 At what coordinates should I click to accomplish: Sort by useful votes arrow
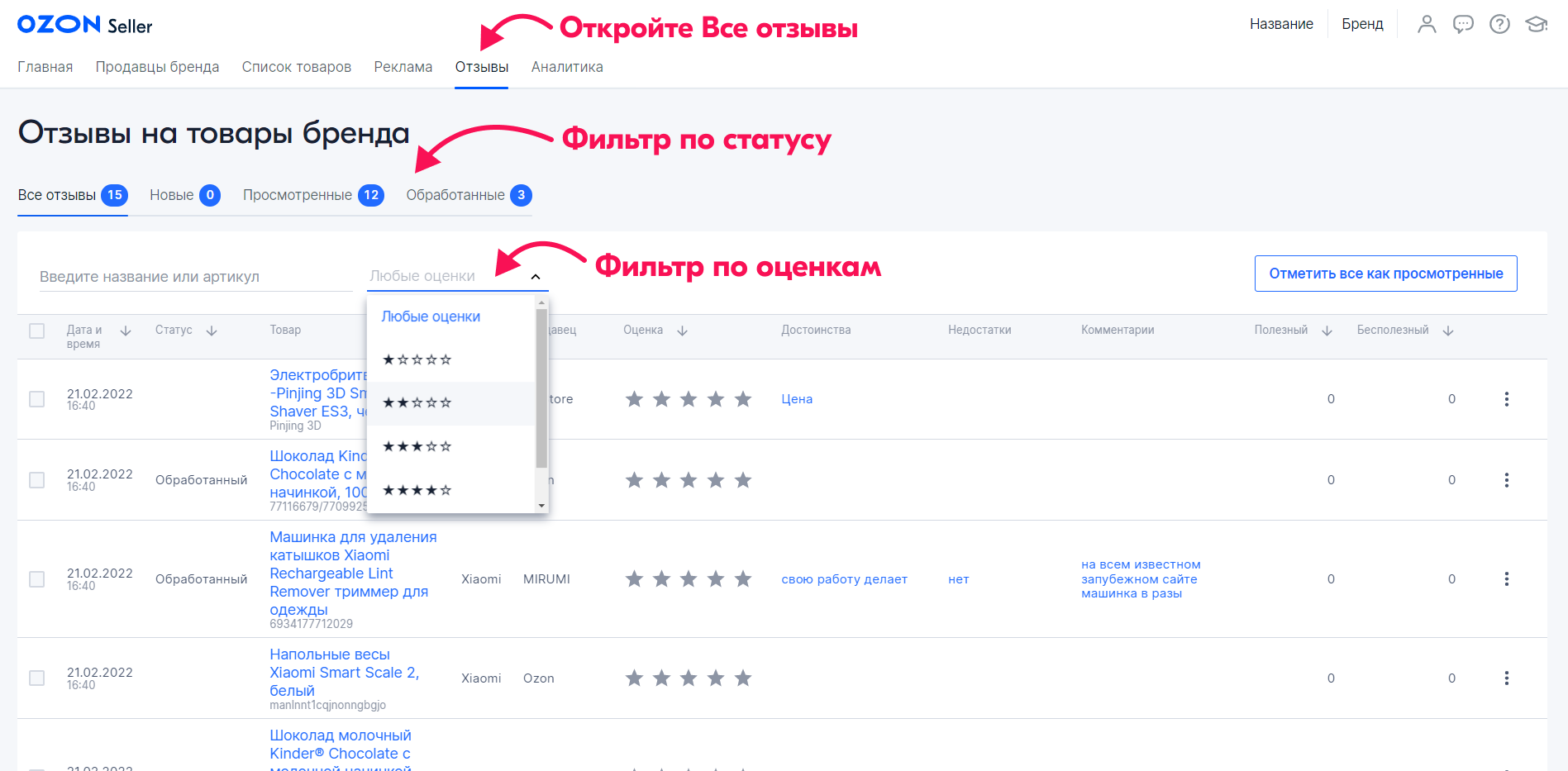1327,331
